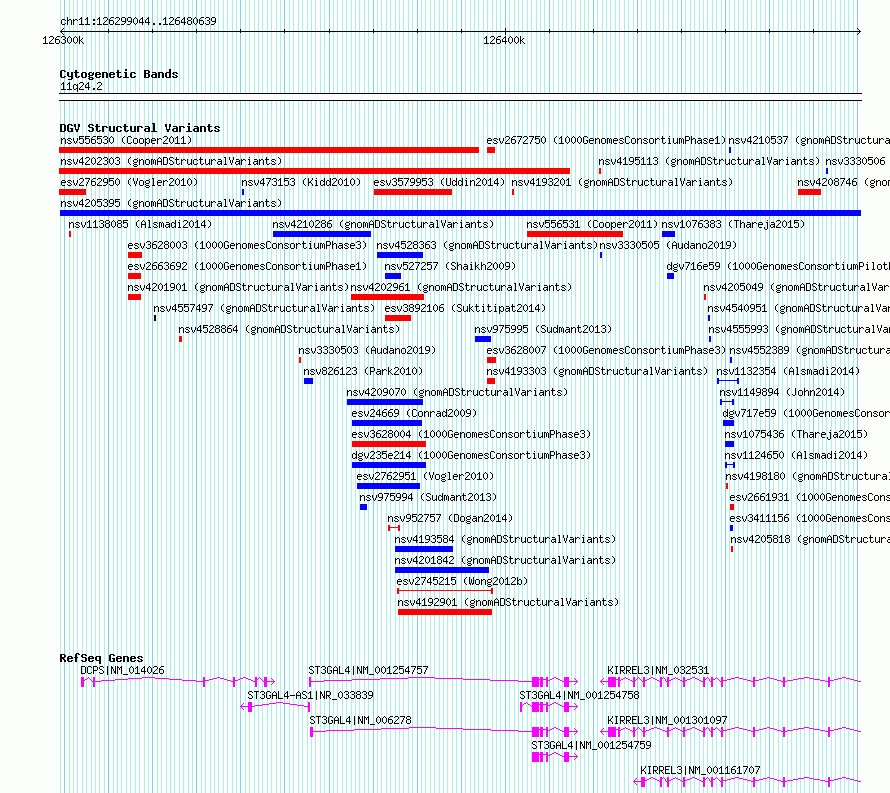Click the Cytogenetic Bands track title
Image resolution: width=890 pixels, height=793 pixels.
pyautogui.click(x=119, y=74)
